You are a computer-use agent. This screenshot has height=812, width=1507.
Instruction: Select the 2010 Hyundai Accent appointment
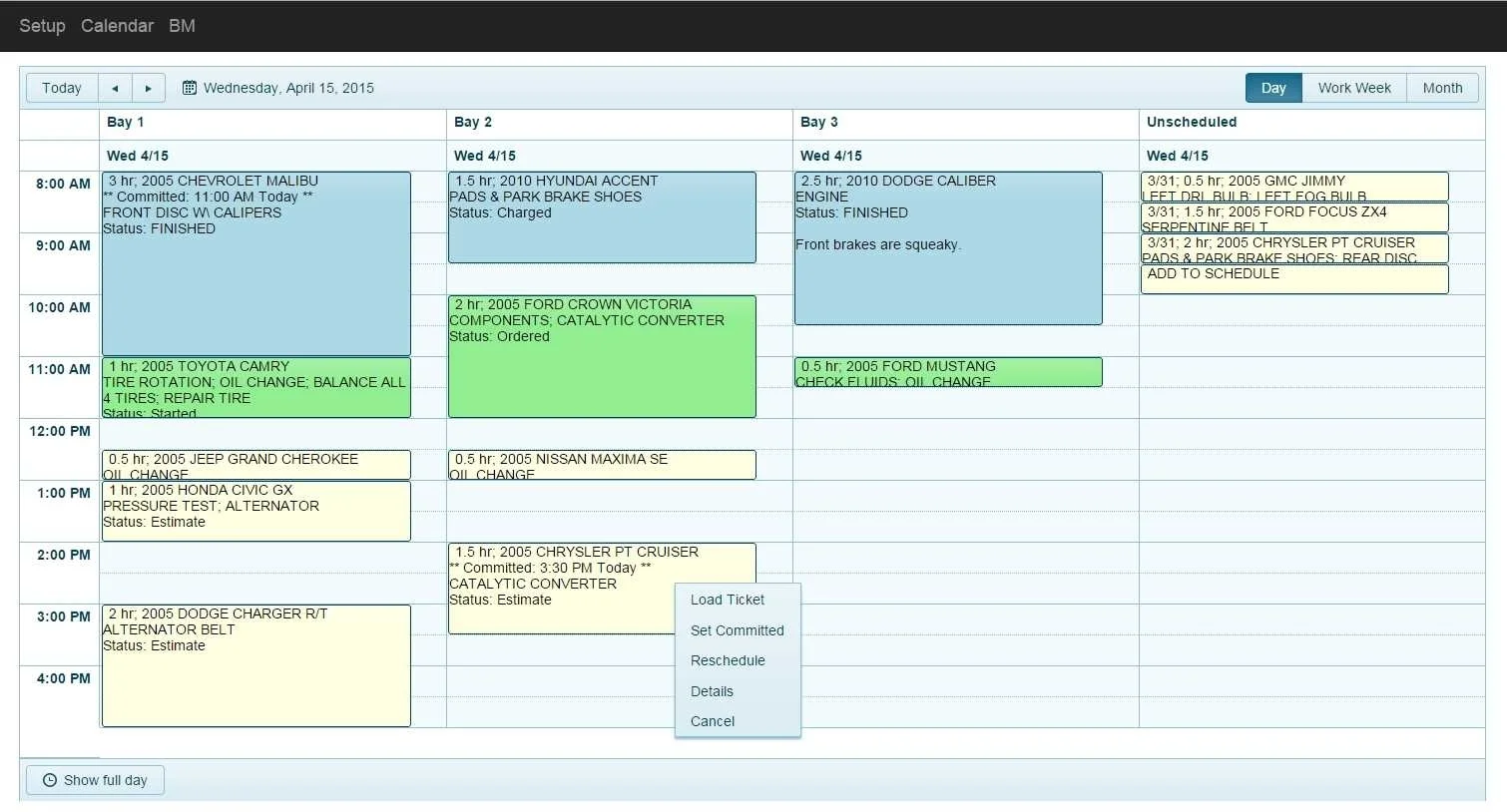602,217
